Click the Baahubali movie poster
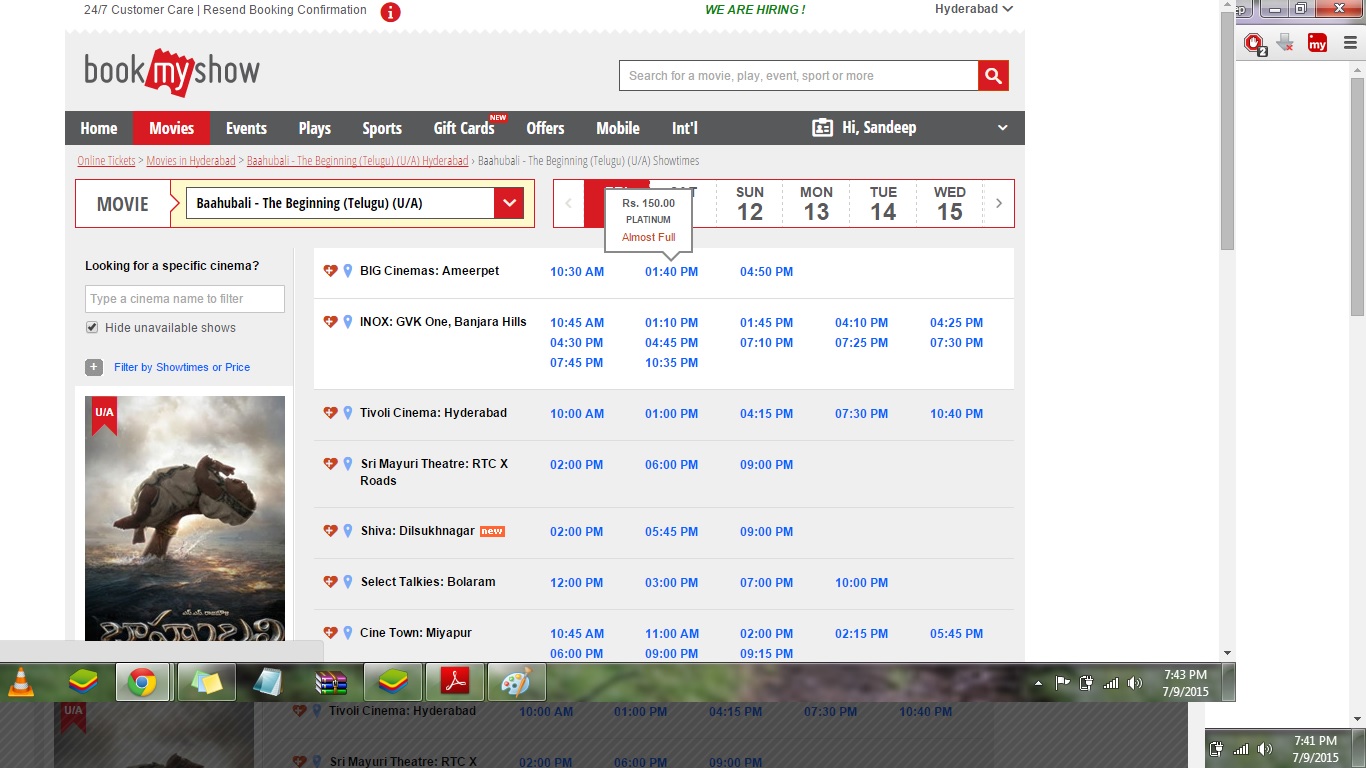Screen dimensions: 1366x768 185,518
